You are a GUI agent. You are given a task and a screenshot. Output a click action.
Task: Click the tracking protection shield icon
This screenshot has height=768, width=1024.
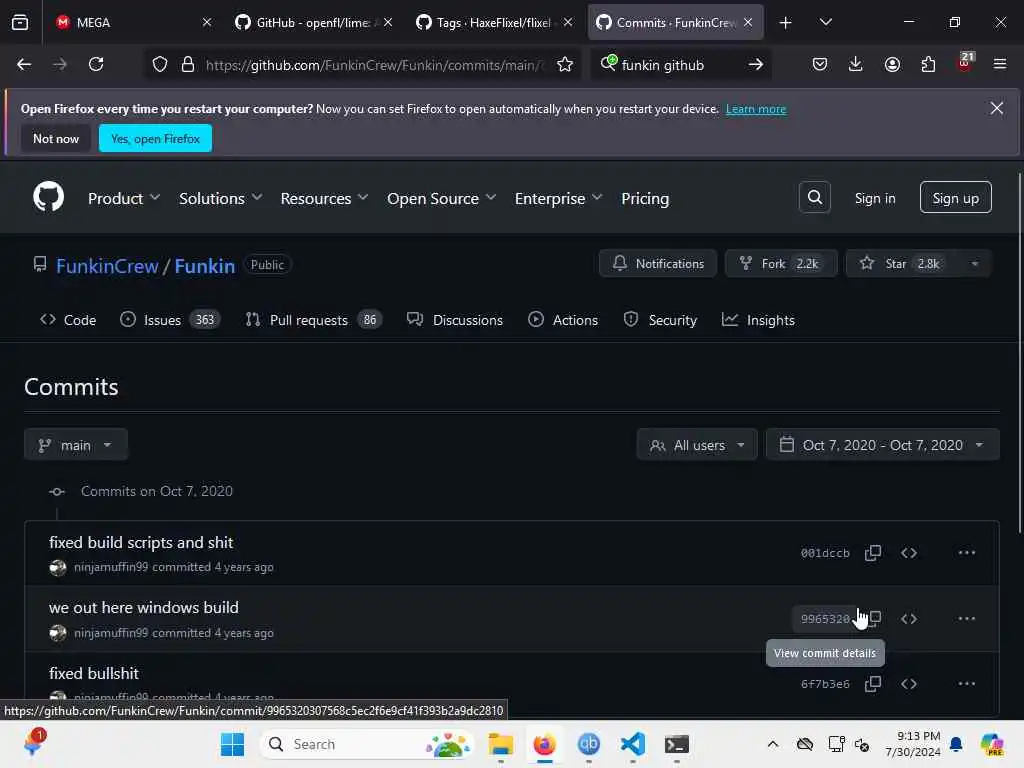point(160,64)
